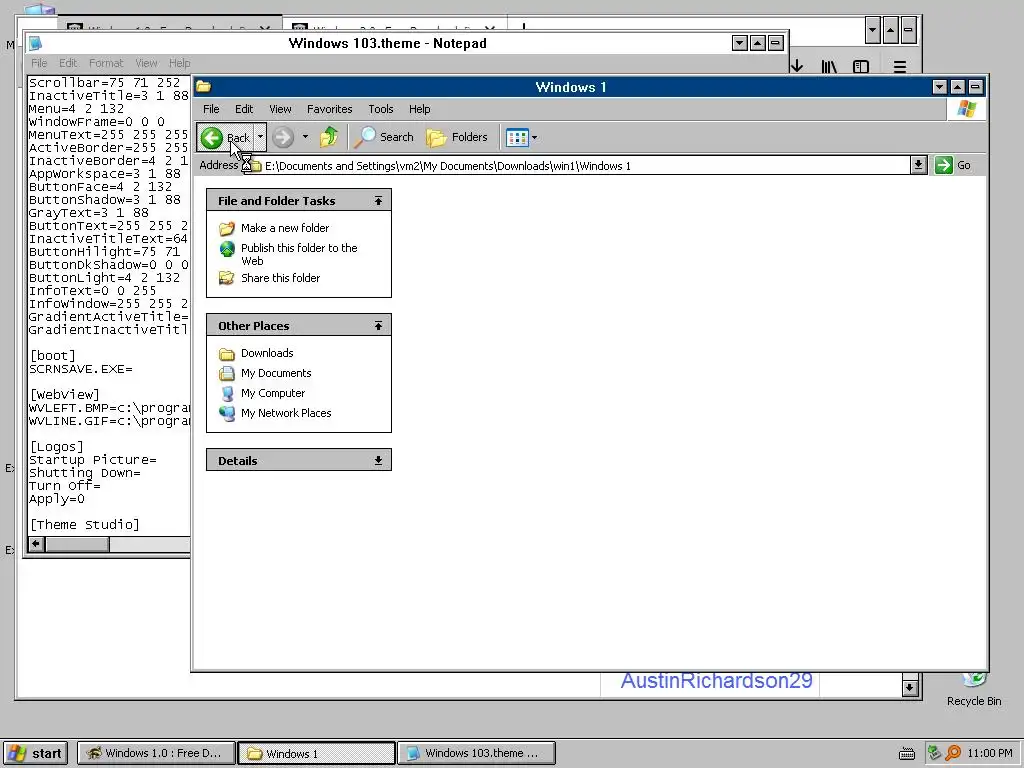Switch to Windows 1.0 : Free D... taskbar button
The image size is (1024, 768).
coord(156,753)
